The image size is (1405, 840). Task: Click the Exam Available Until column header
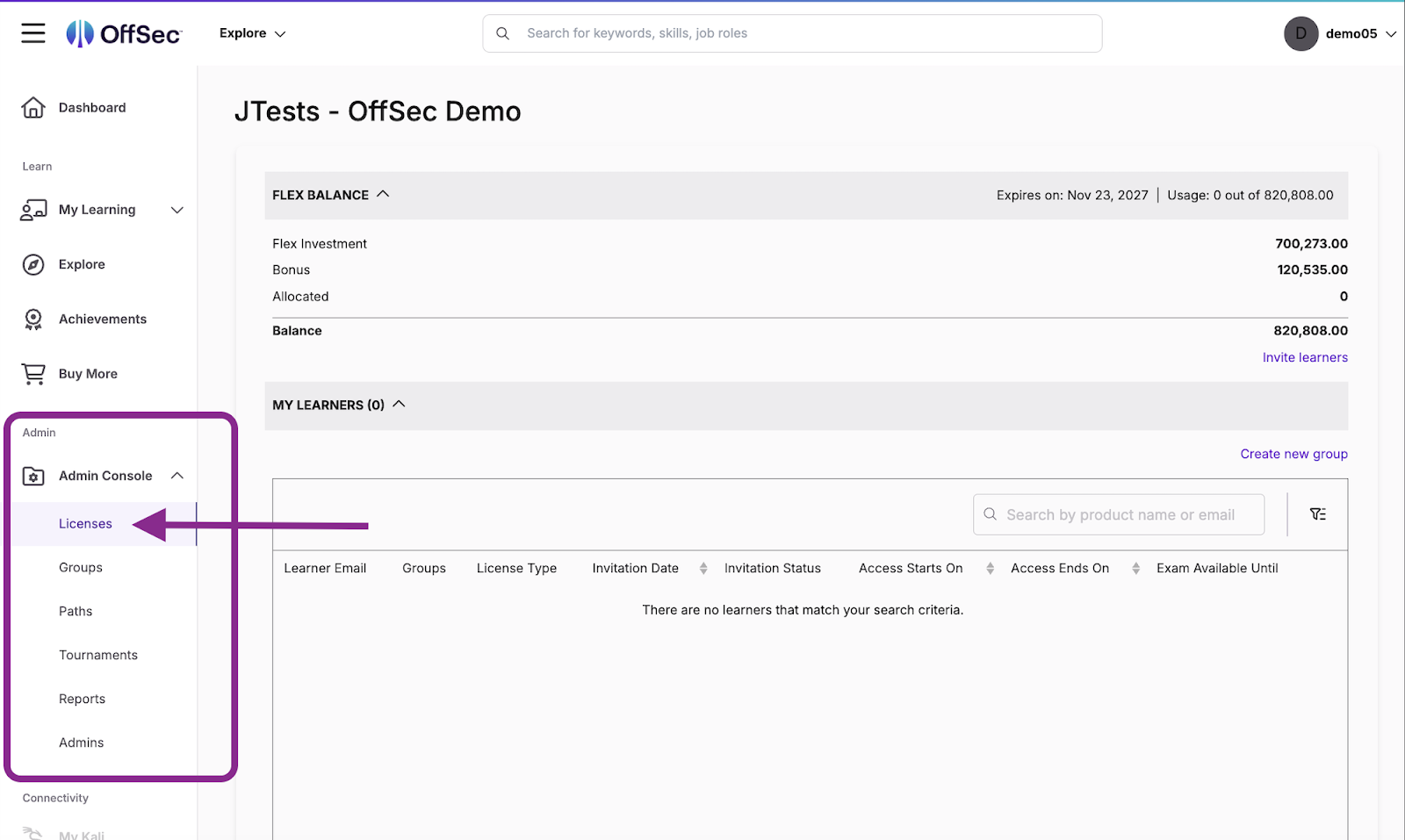click(x=1217, y=569)
